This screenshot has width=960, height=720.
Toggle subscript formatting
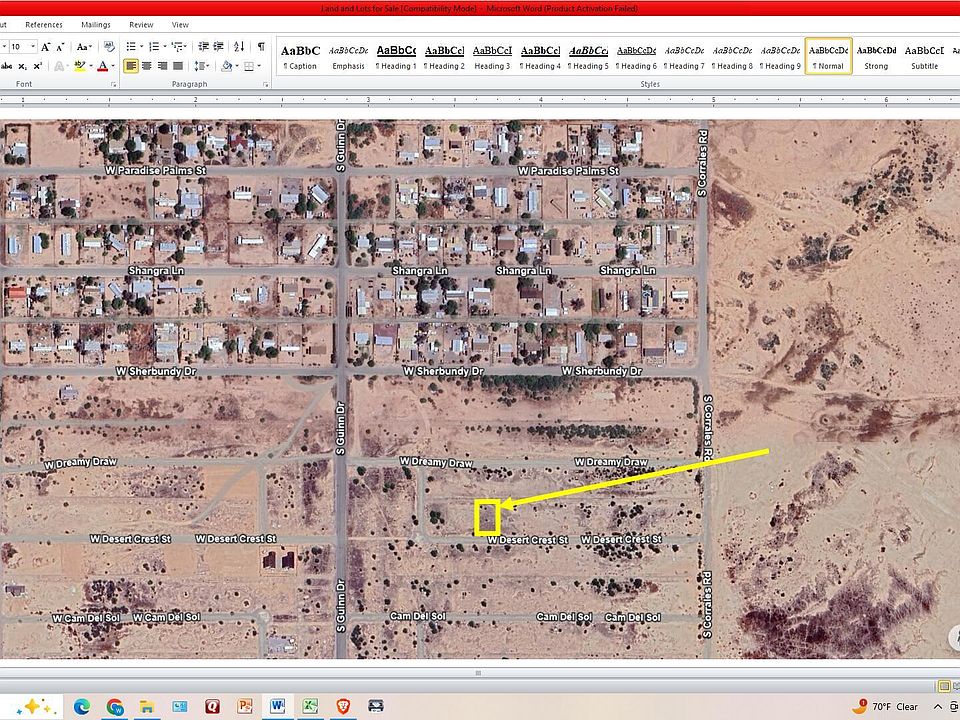23,66
